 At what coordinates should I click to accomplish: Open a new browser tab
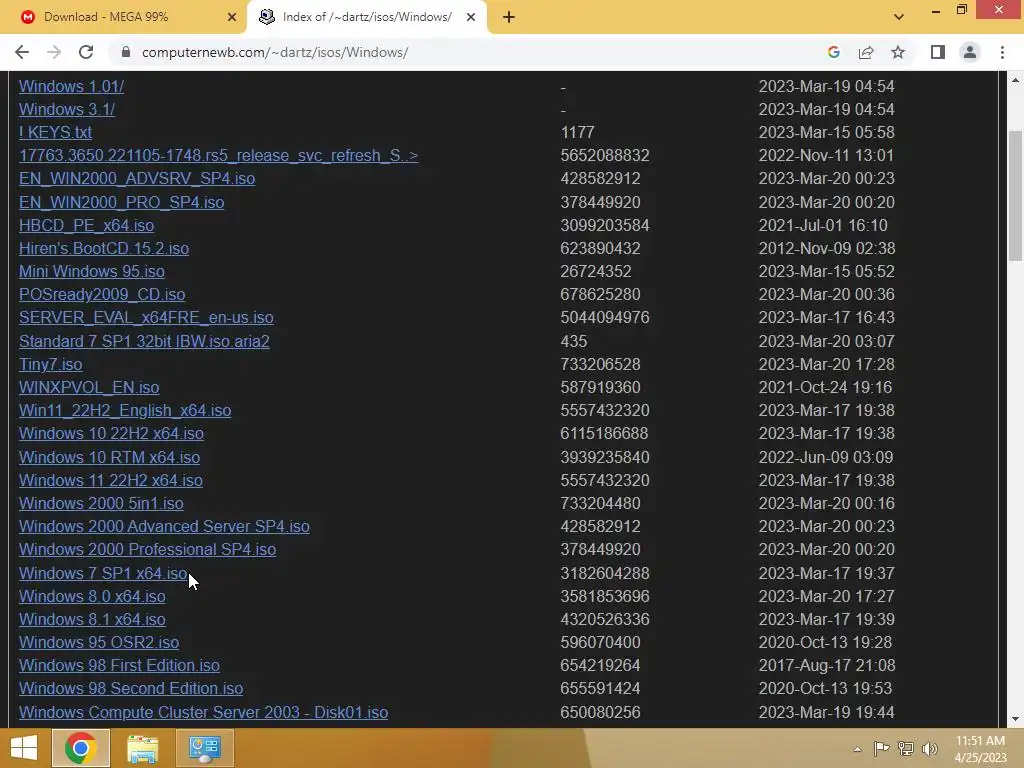(509, 17)
